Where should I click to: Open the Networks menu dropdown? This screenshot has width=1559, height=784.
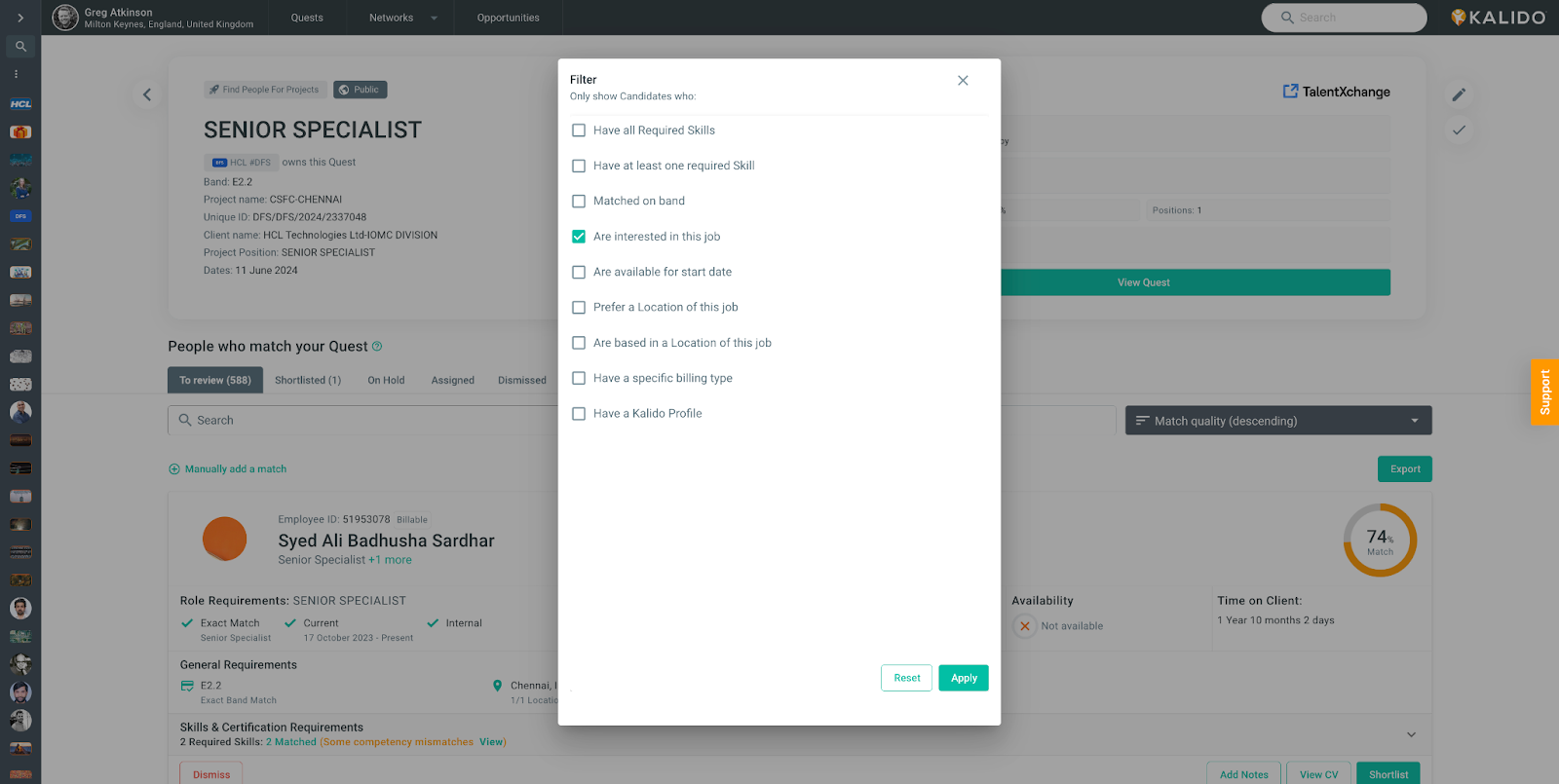pyautogui.click(x=402, y=18)
